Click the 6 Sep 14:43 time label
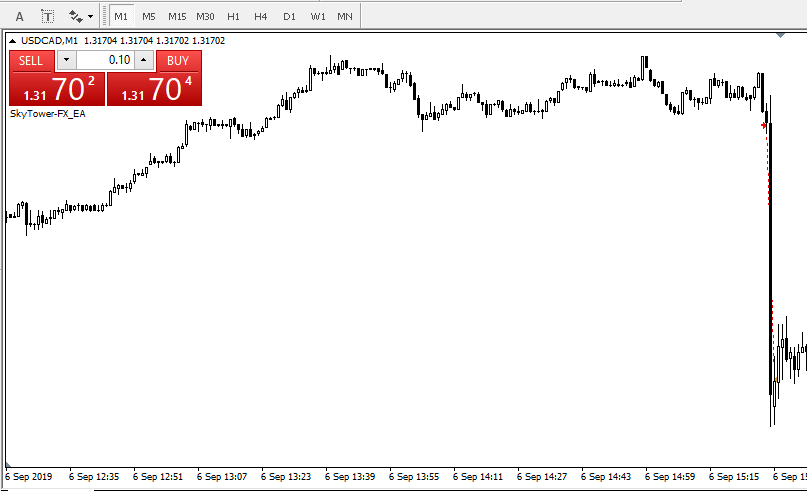This screenshot has height=491, width=807. pyautogui.click(x=606, y=477)
